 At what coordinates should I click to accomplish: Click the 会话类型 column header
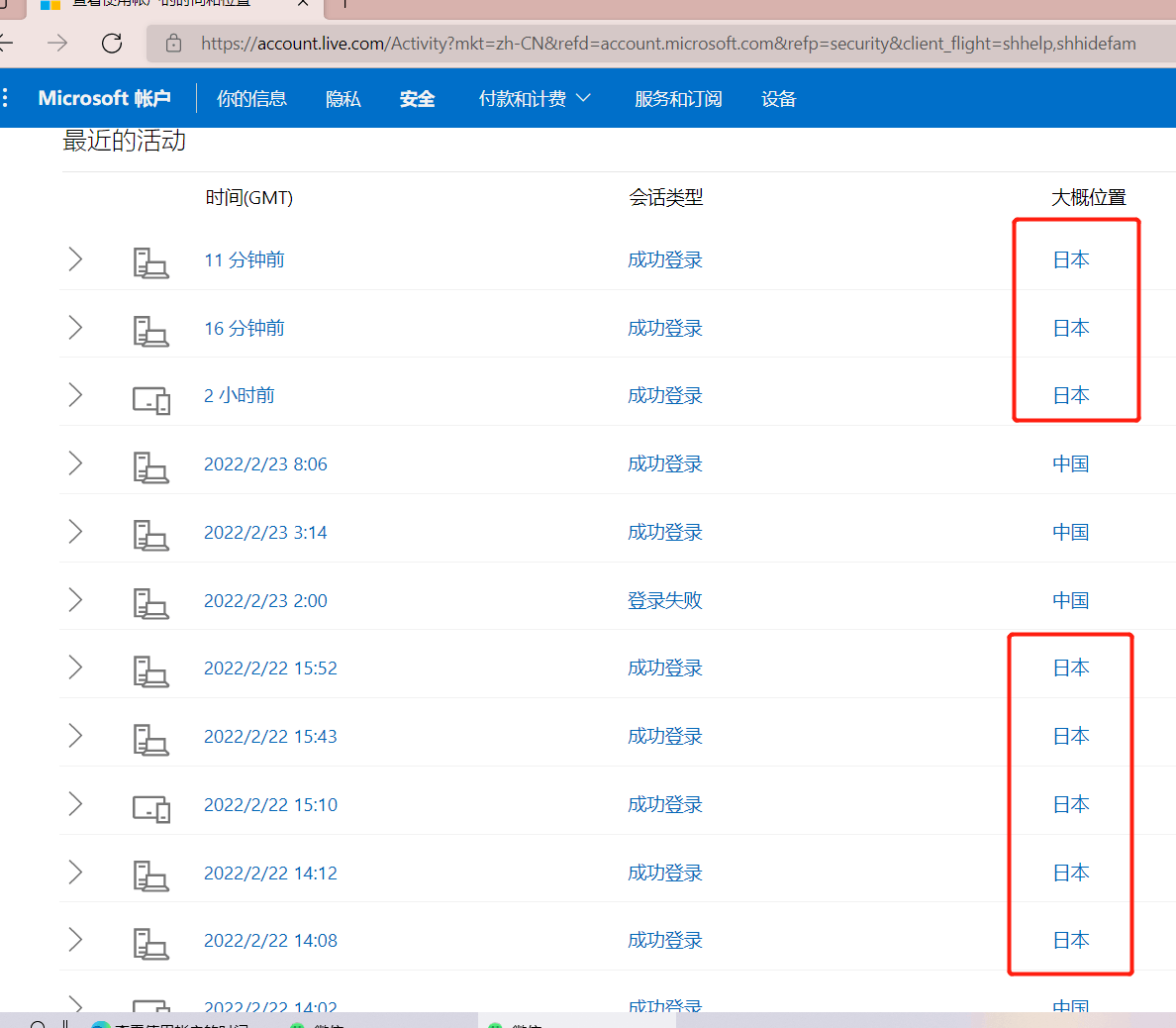coord(665,197)
